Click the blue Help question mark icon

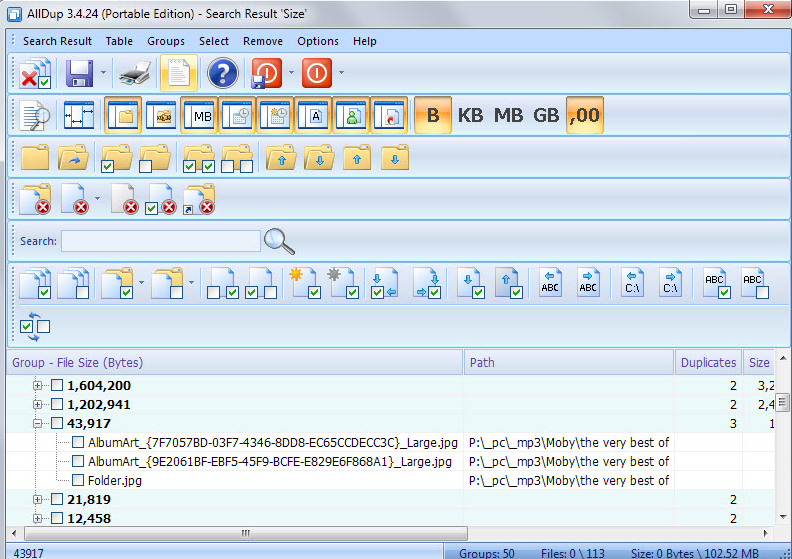tap(223, 74)
